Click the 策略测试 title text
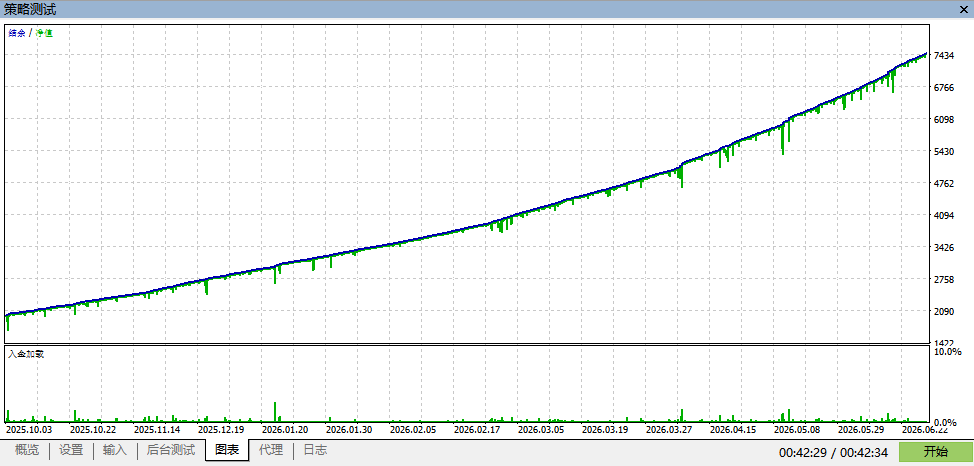This screenshot has width=974, height=466. (x=30, y=9)
